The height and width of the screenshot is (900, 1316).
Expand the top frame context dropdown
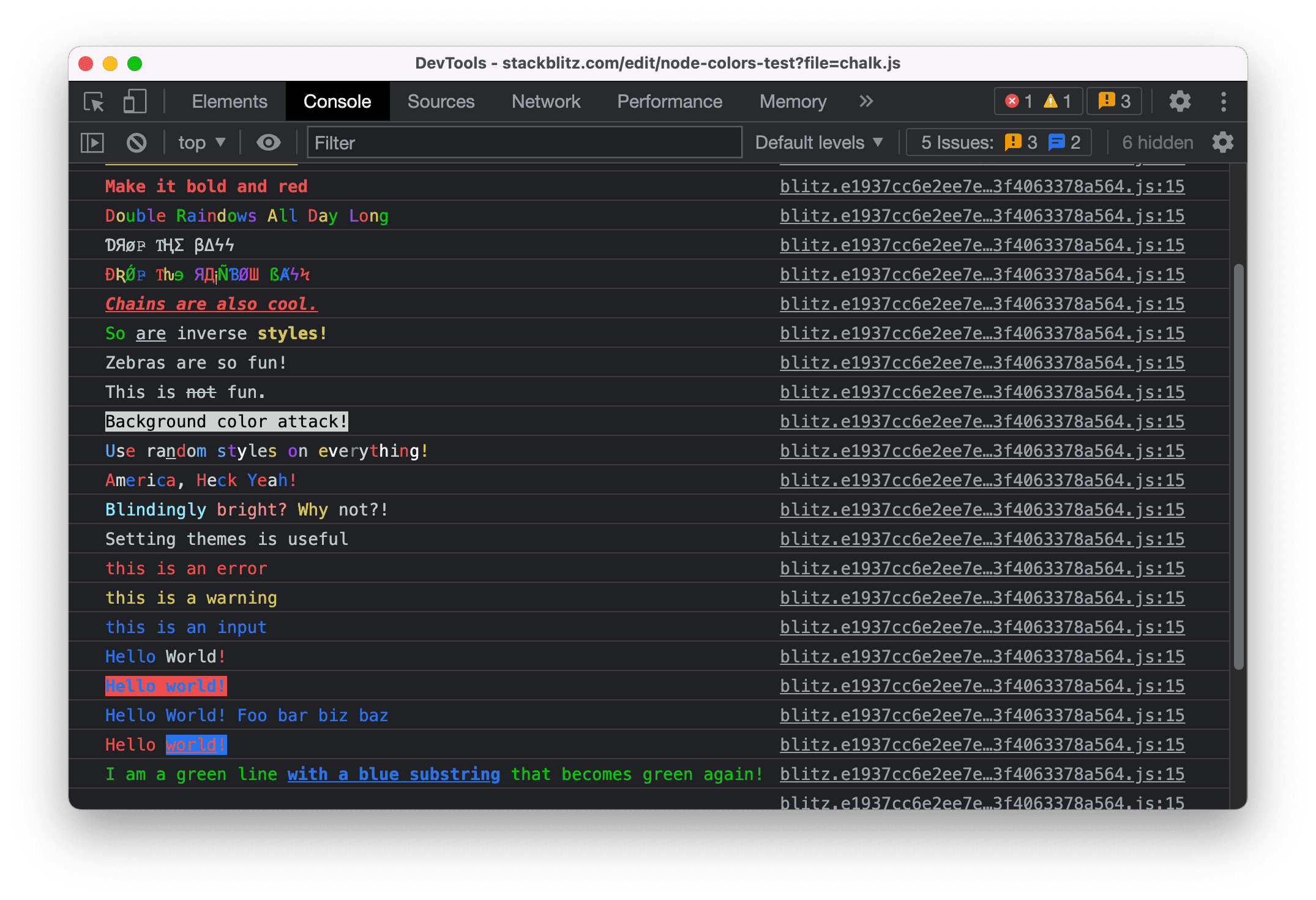[199, 143]
